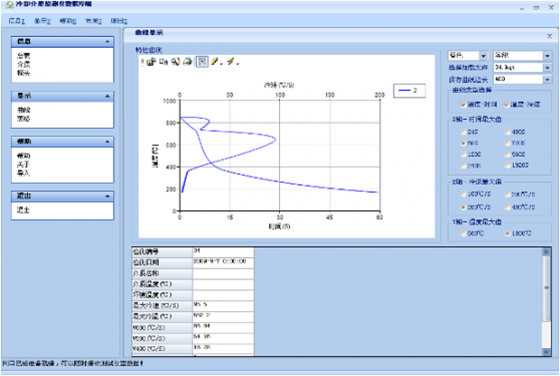Screen dimensions: 560x376
Task: Click the data table vertical scrollbar
Action: point(546,302)
